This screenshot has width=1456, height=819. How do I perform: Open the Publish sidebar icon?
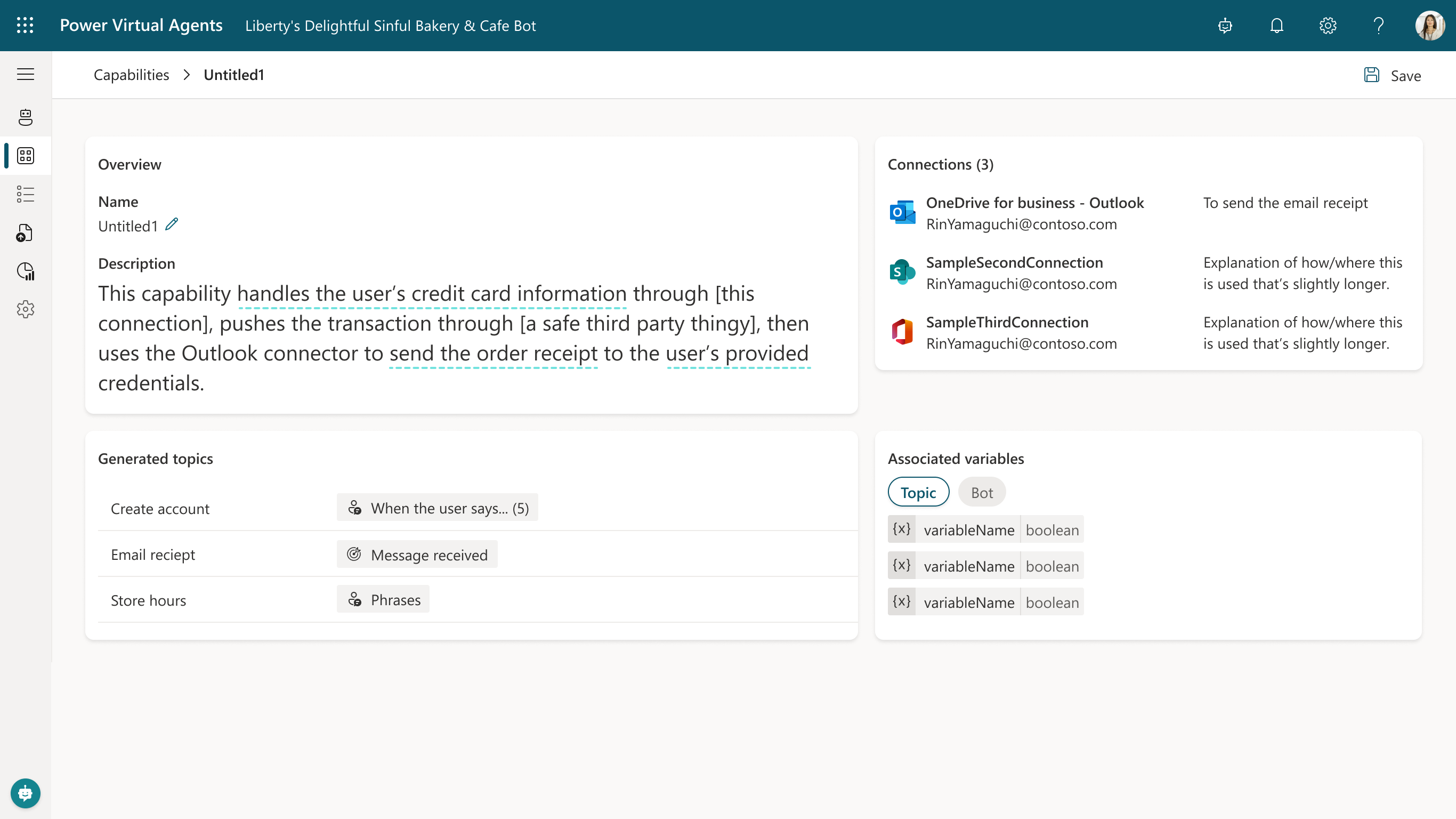pyautogui.click(x=26, y=232)
